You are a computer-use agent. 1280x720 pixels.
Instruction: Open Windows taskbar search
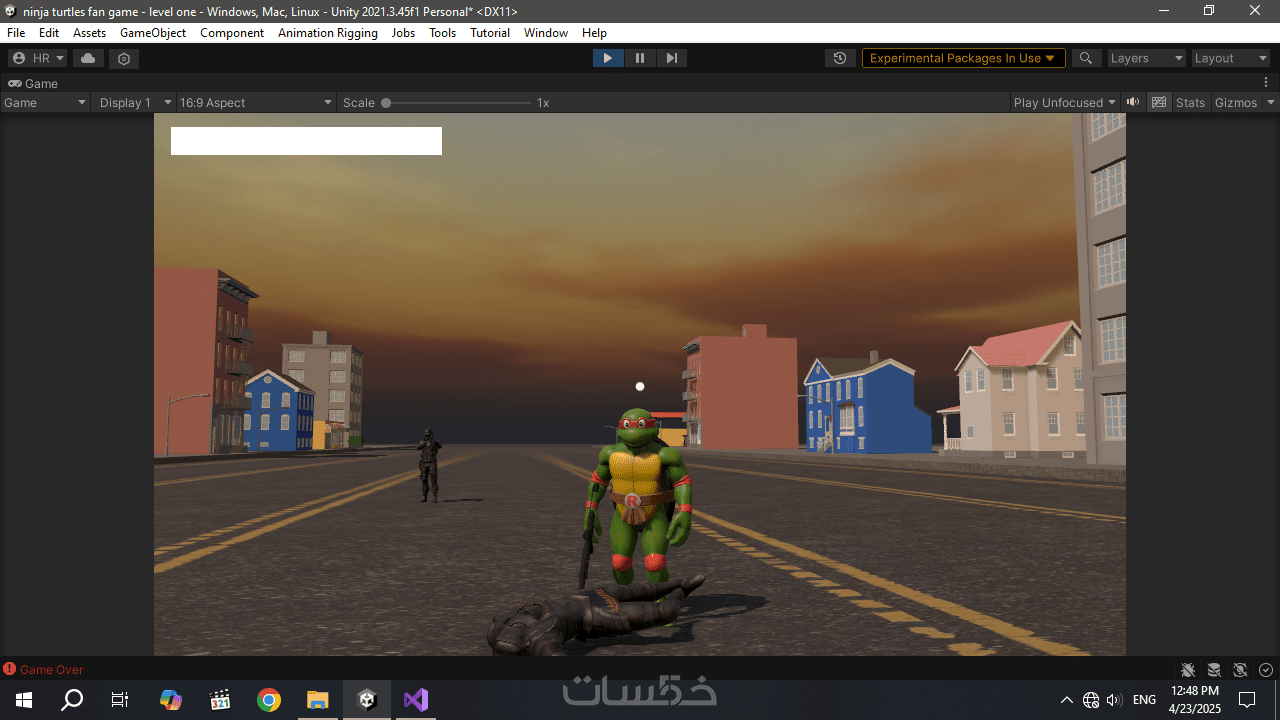72,700
